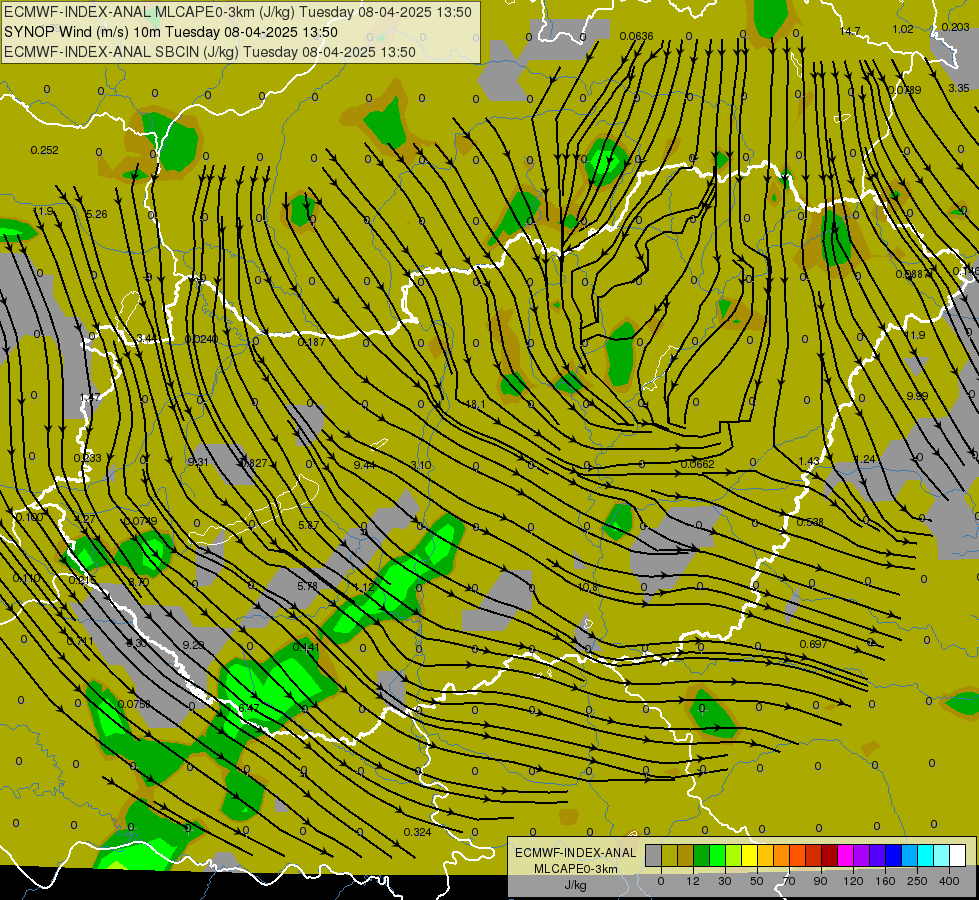Click the map value 9.29
The width and height of the screenshot is (979, 900).
click(193, 645)
